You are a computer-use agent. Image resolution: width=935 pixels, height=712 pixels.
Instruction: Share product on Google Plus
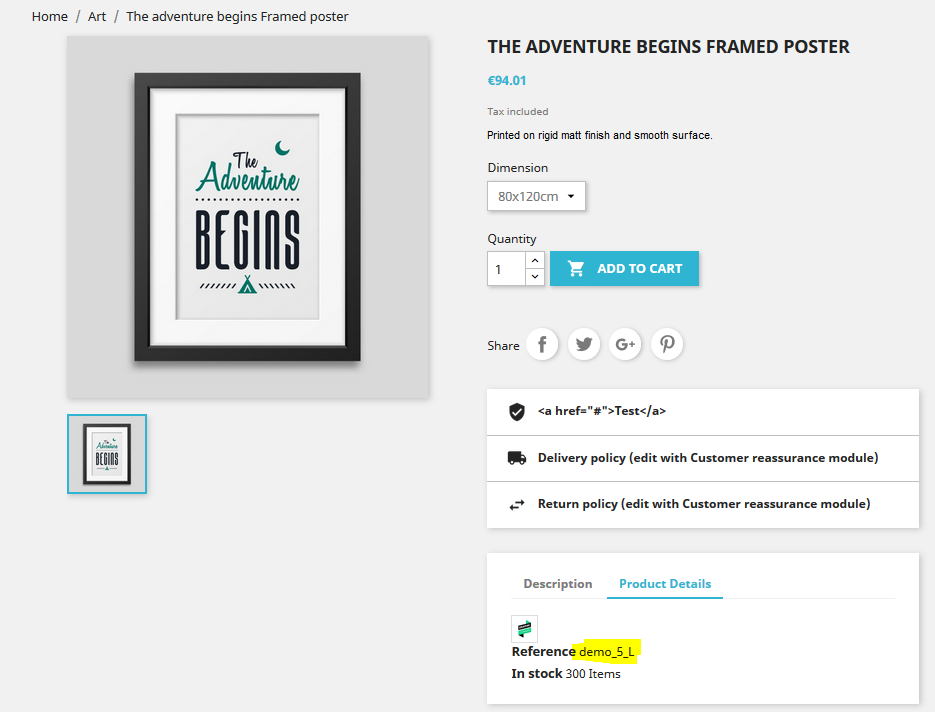[626, 345]
